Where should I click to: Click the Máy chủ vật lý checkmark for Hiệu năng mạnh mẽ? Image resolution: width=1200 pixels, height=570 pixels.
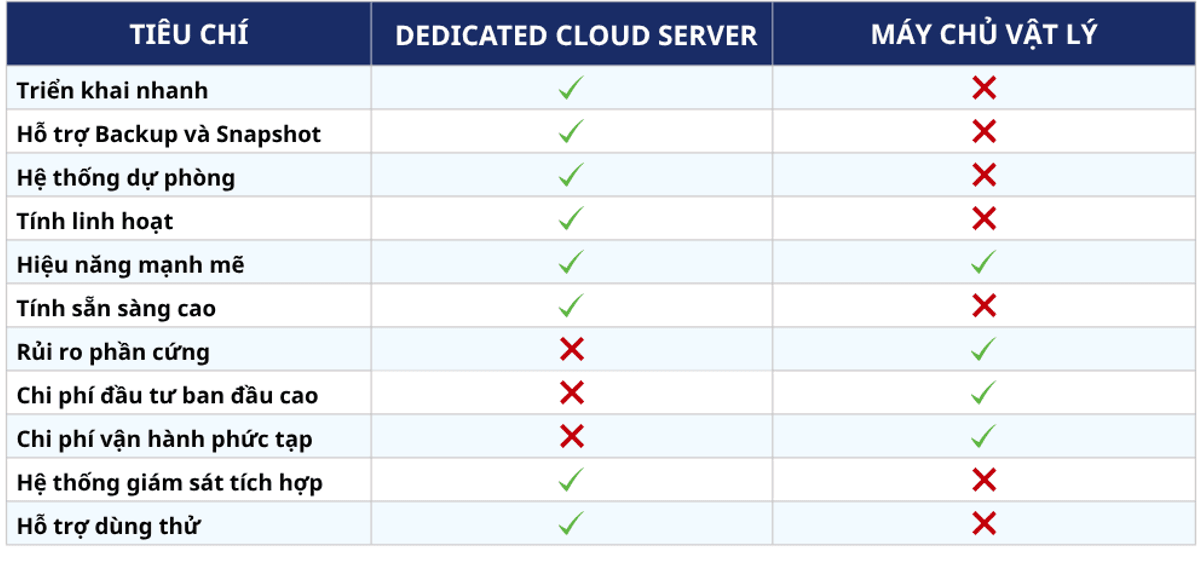coord(984,263)
